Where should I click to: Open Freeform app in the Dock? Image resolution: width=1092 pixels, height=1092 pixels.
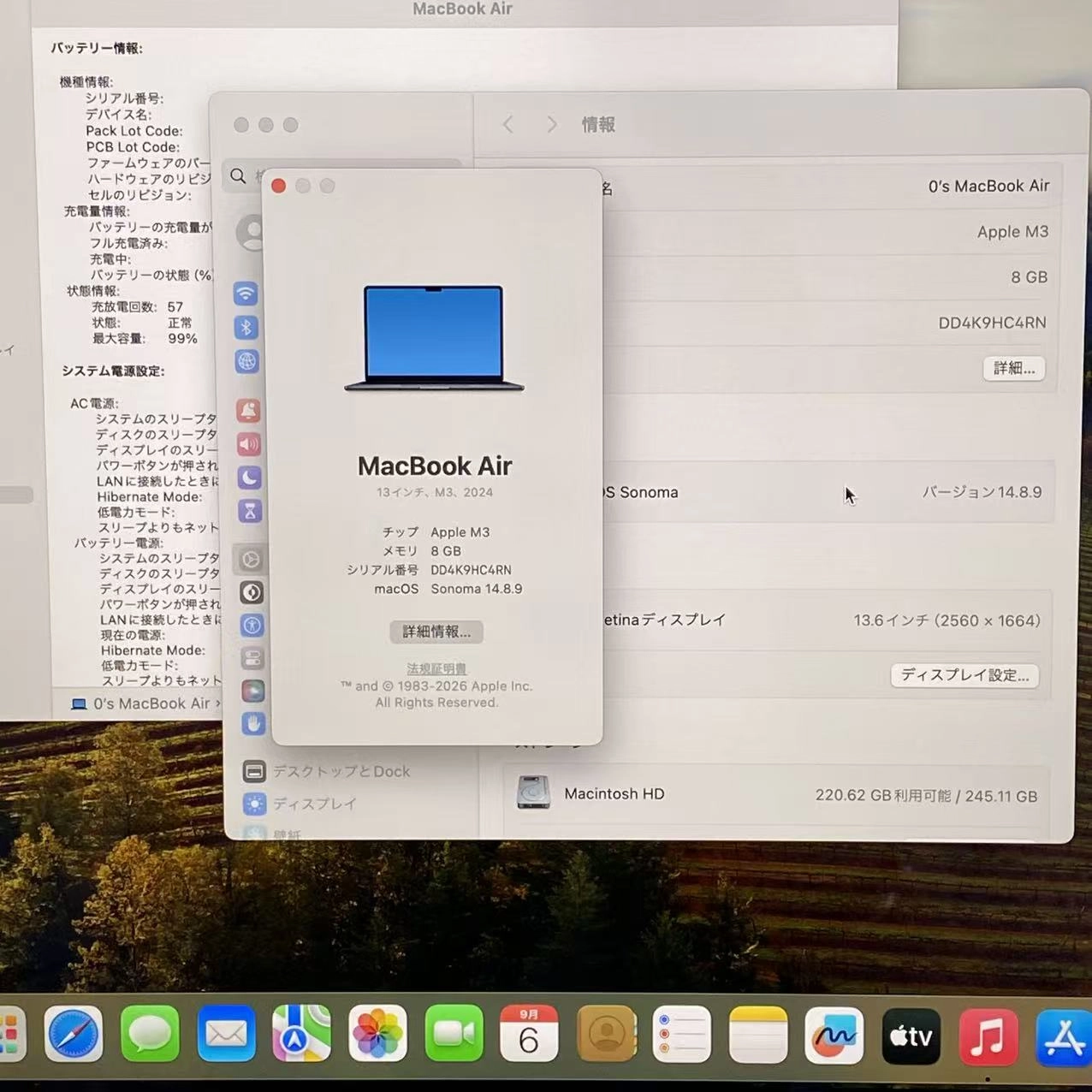[834, 1036]
